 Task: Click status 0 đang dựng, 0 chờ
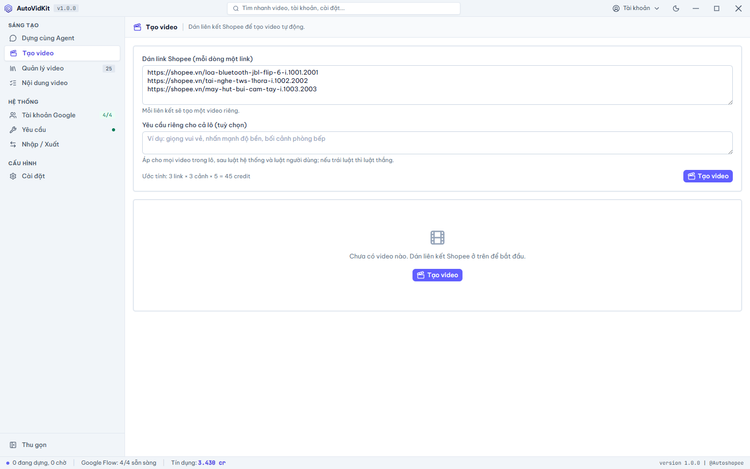click(39, 463)
